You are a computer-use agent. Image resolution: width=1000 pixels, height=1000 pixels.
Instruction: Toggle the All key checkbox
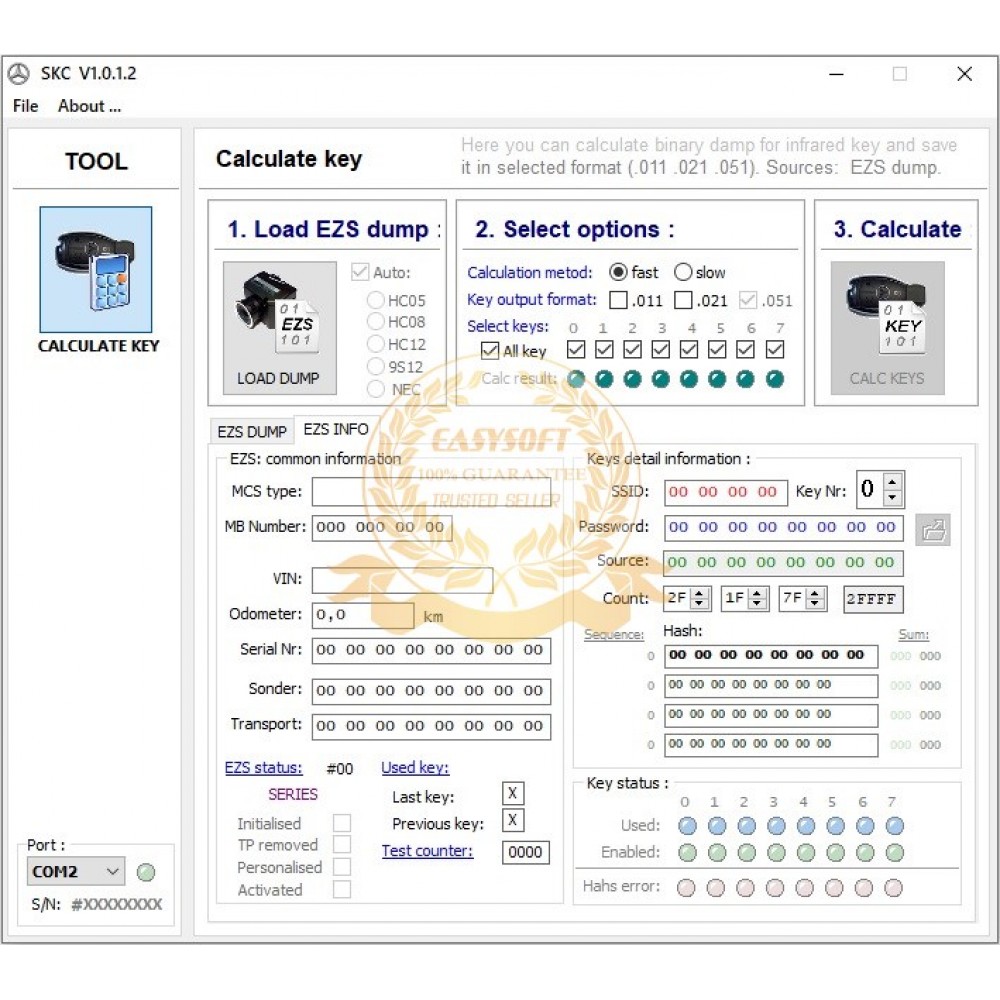point(490,351)
